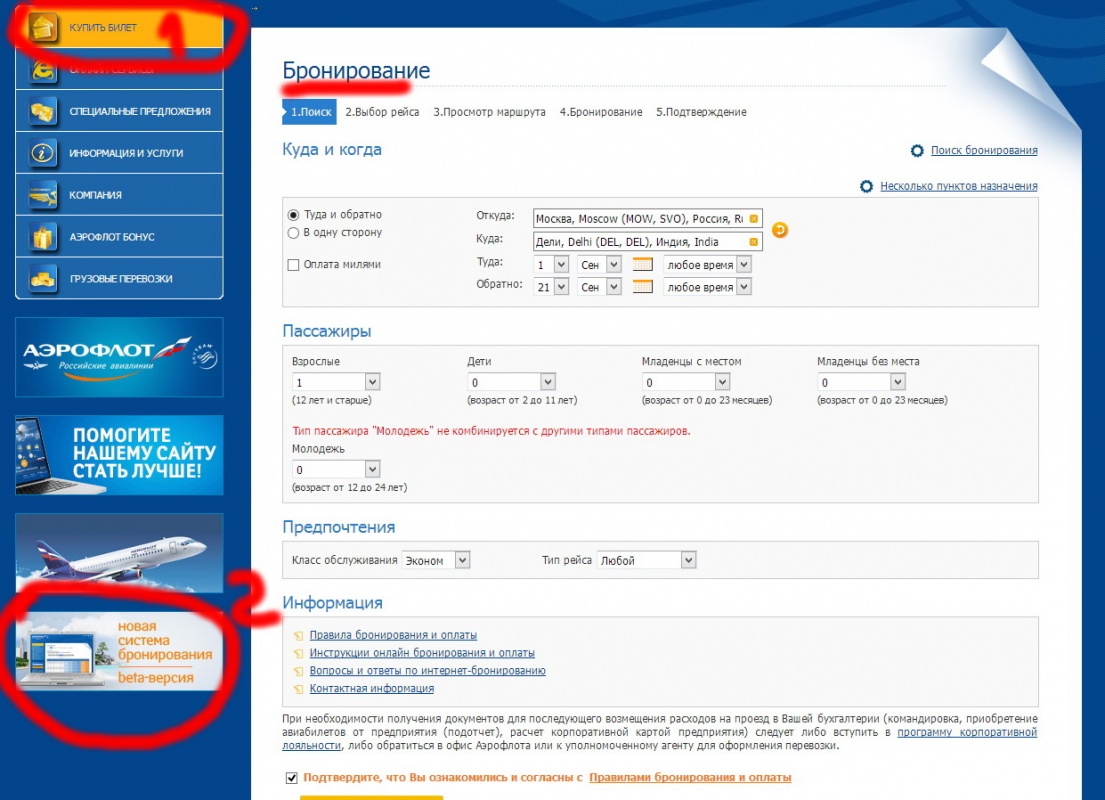The height and width of the screenshot is (800, 1105).
Task: Select the Туда и обратно radio button
Action: 293,215
